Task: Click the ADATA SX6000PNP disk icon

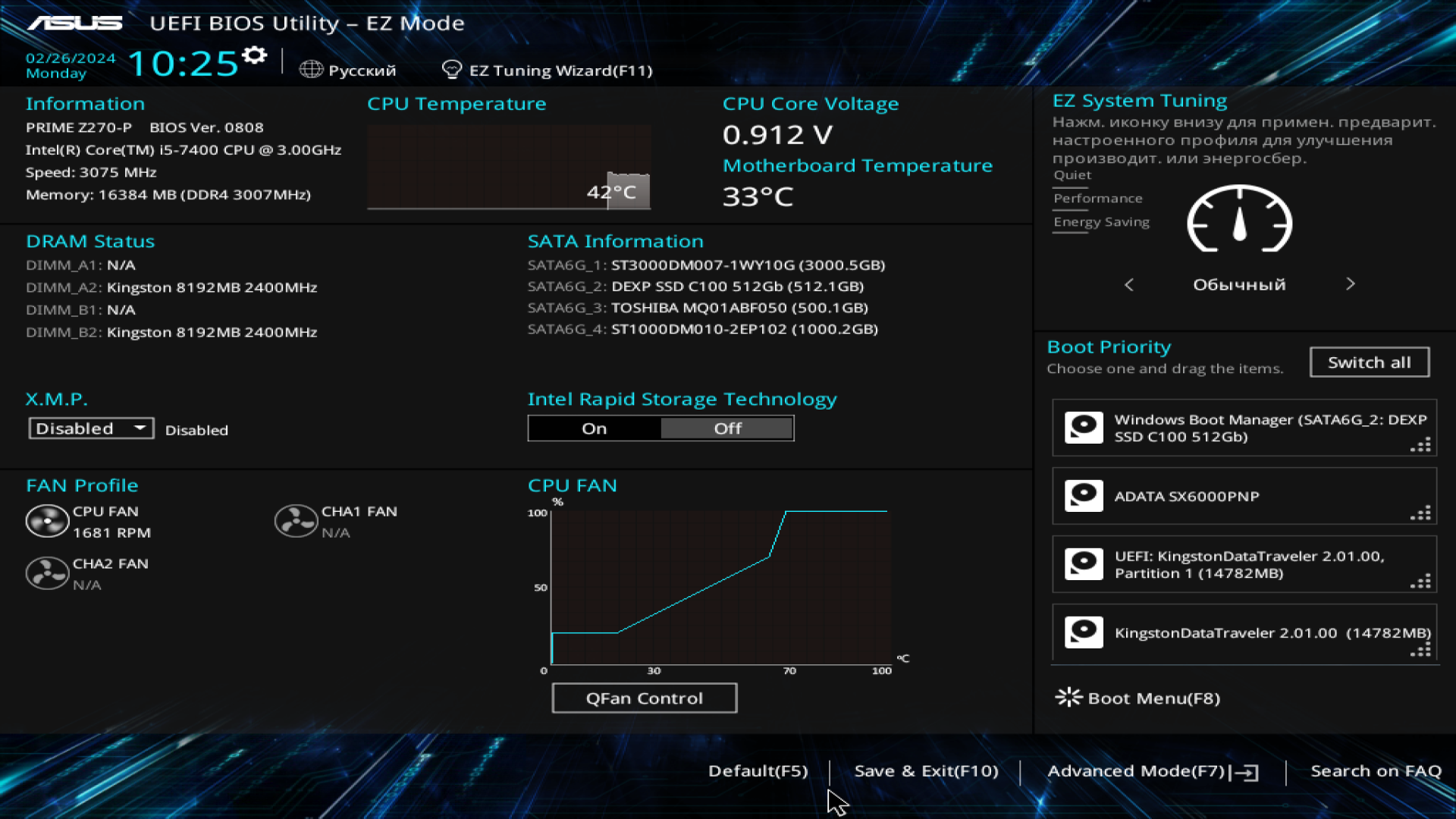Action: (1084, 496)
